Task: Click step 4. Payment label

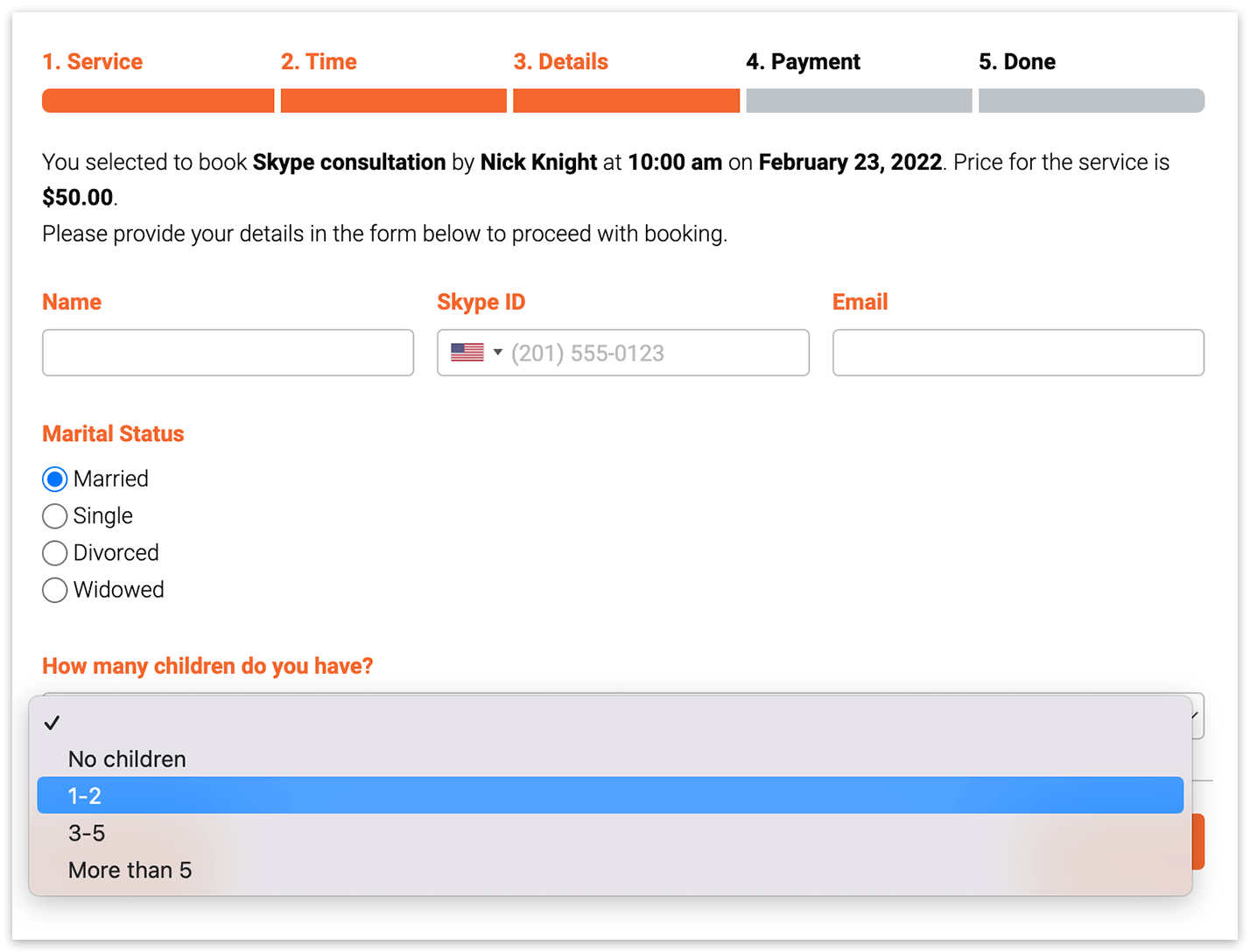Action: pyautogui.click(x=803, y=61)
